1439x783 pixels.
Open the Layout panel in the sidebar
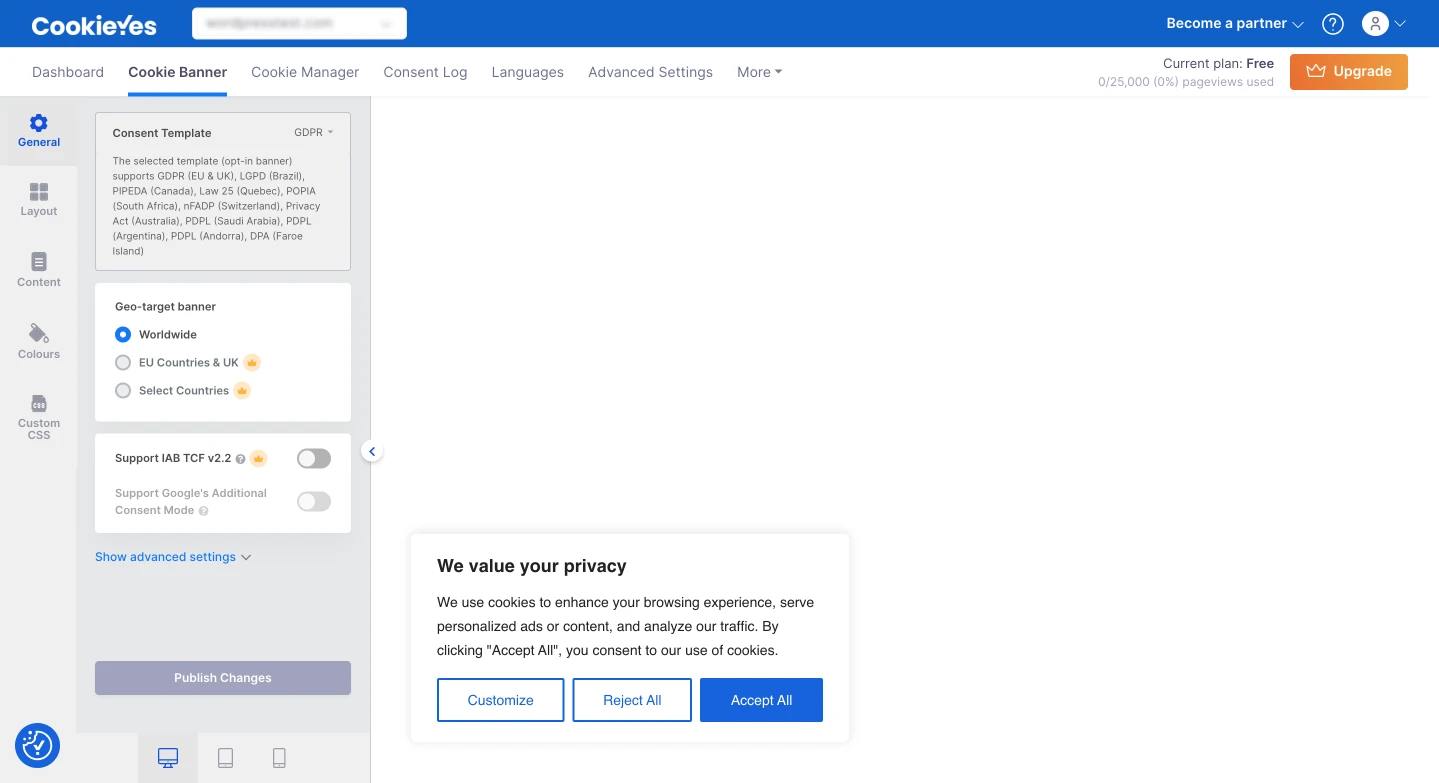coord(38,200)
